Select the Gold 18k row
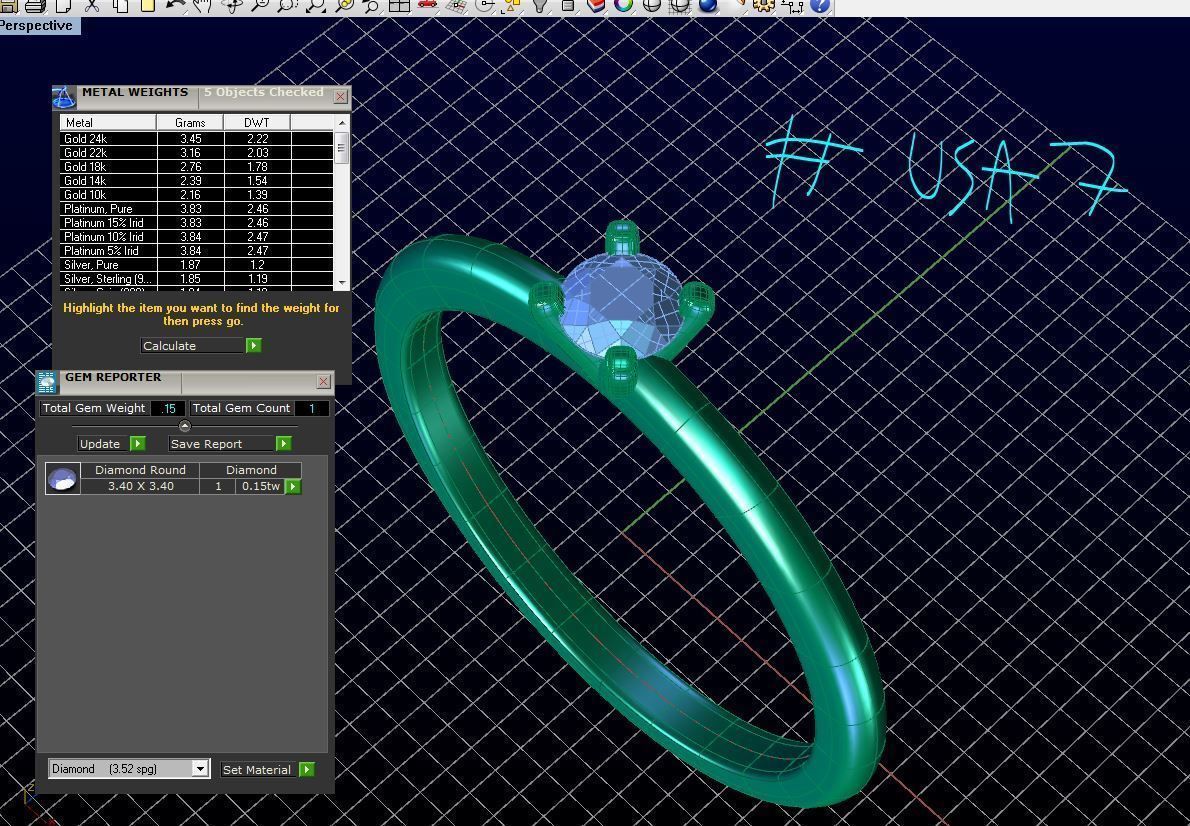The width and height of the screenshot is (1190, 826). click(x=197, y=166)
